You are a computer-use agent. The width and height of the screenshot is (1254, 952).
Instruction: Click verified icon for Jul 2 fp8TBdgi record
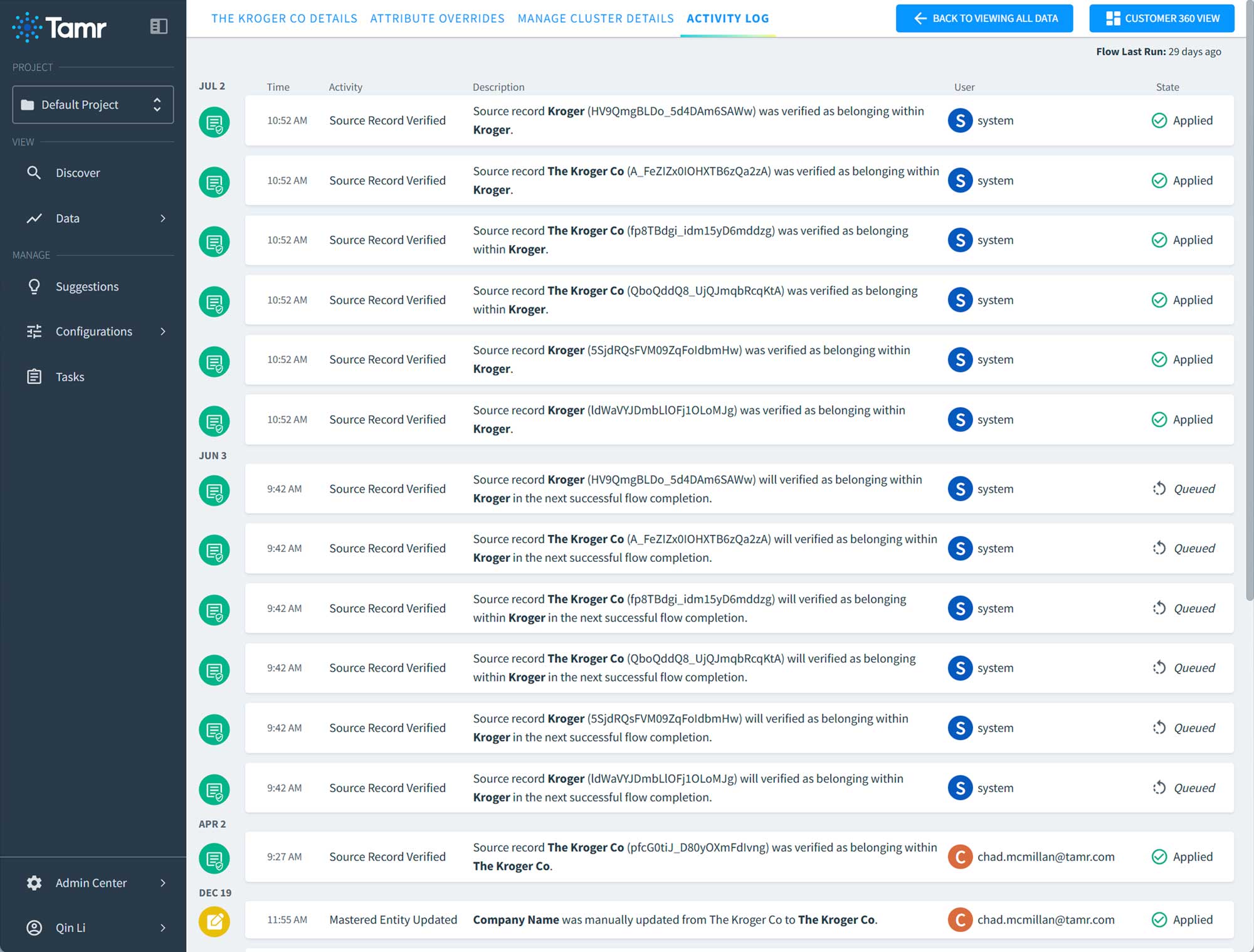point(214,242)
